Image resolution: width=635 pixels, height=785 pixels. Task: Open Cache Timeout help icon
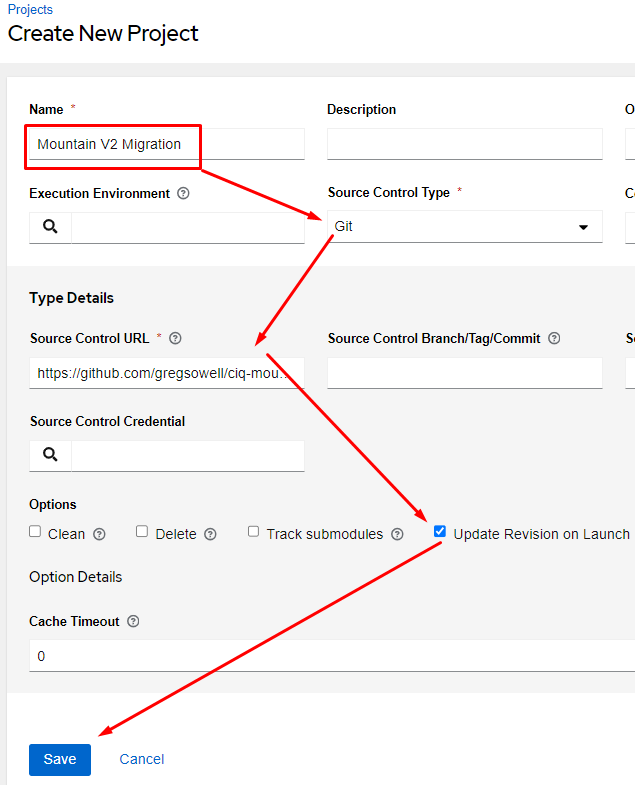(133, 622)
